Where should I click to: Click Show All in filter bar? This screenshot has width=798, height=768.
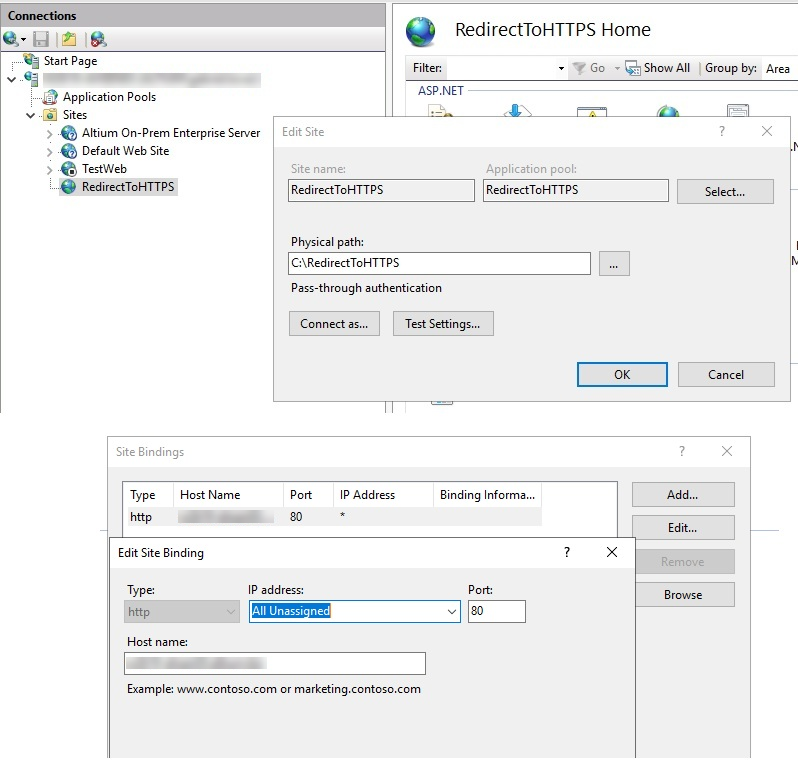coord(658,68)
